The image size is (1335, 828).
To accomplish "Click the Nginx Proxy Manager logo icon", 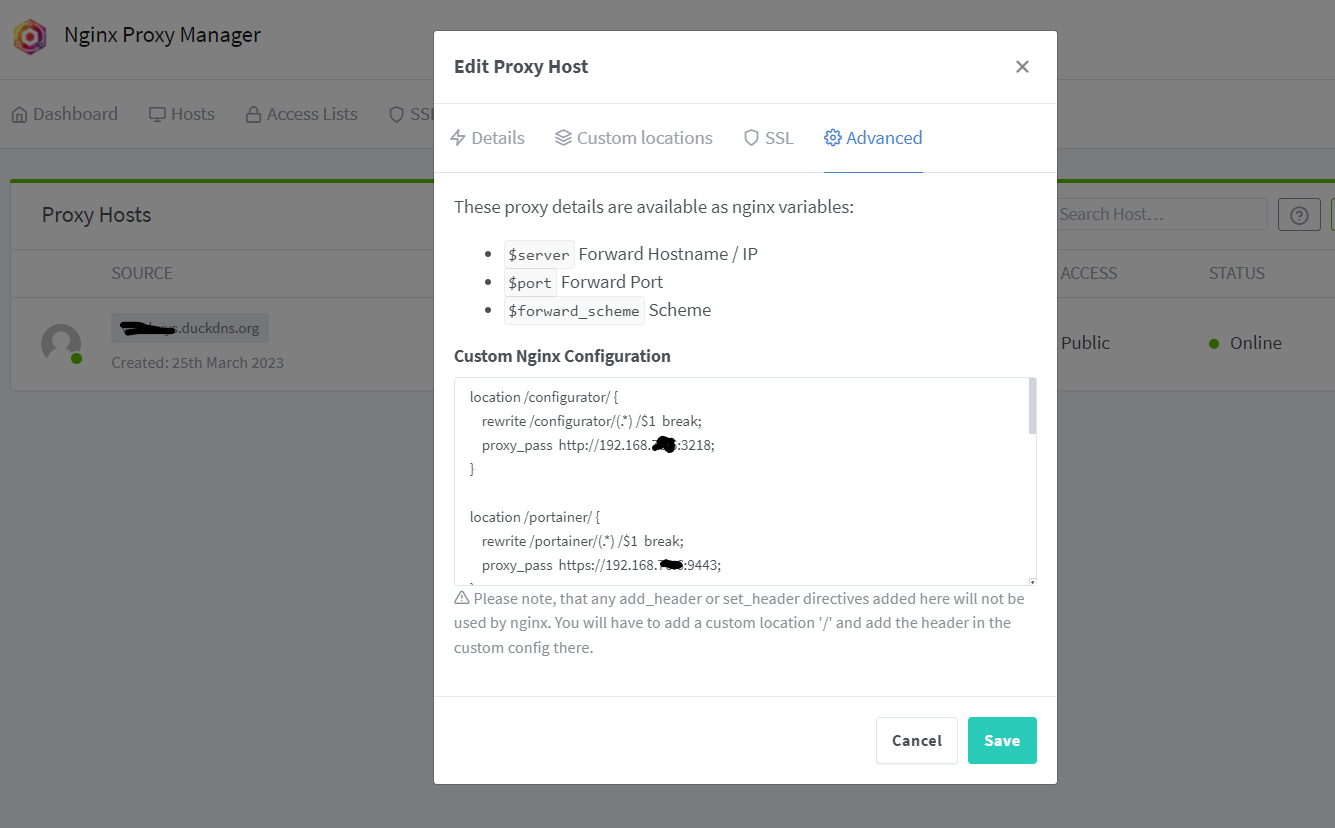I will [x=29, y=35].
